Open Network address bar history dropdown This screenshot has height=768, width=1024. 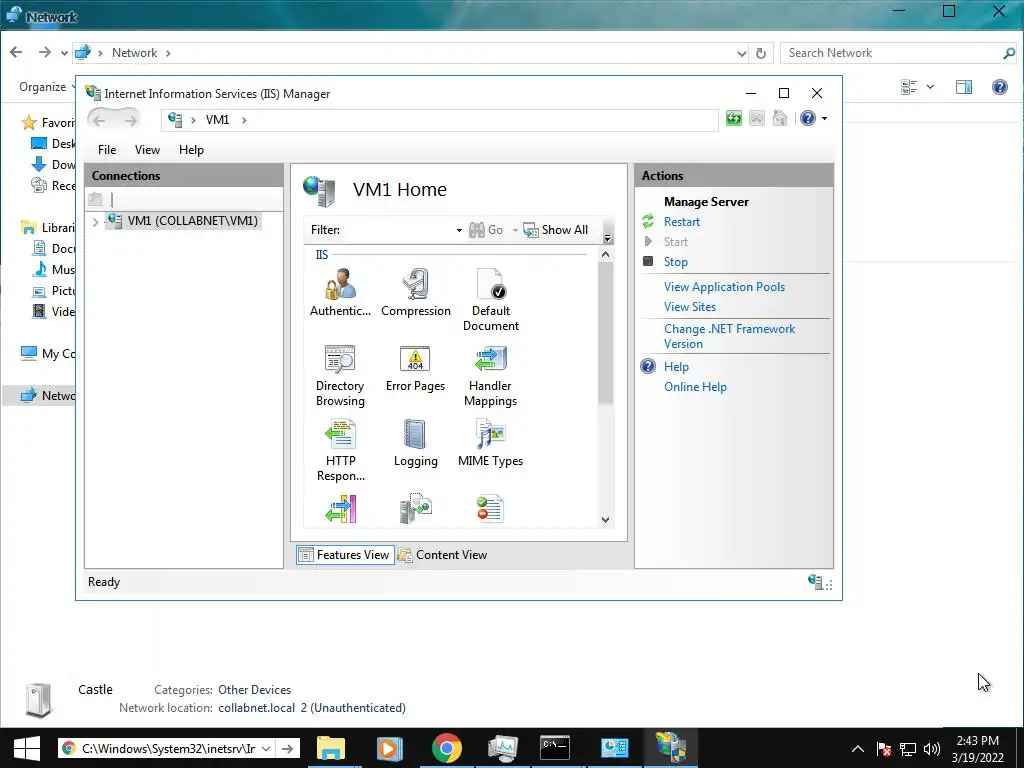point(741,54)
